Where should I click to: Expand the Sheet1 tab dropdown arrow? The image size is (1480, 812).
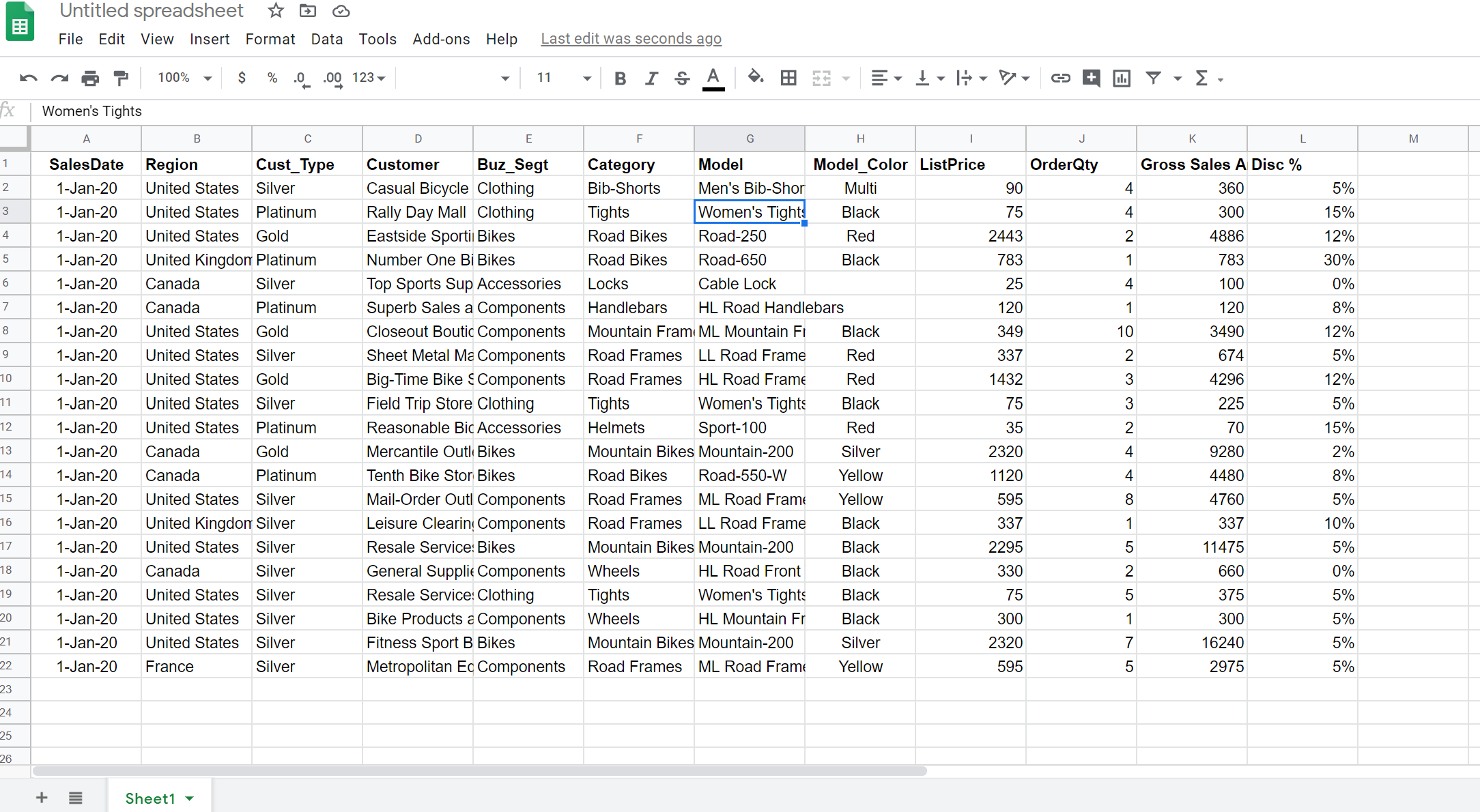click(x=190, y=798)
